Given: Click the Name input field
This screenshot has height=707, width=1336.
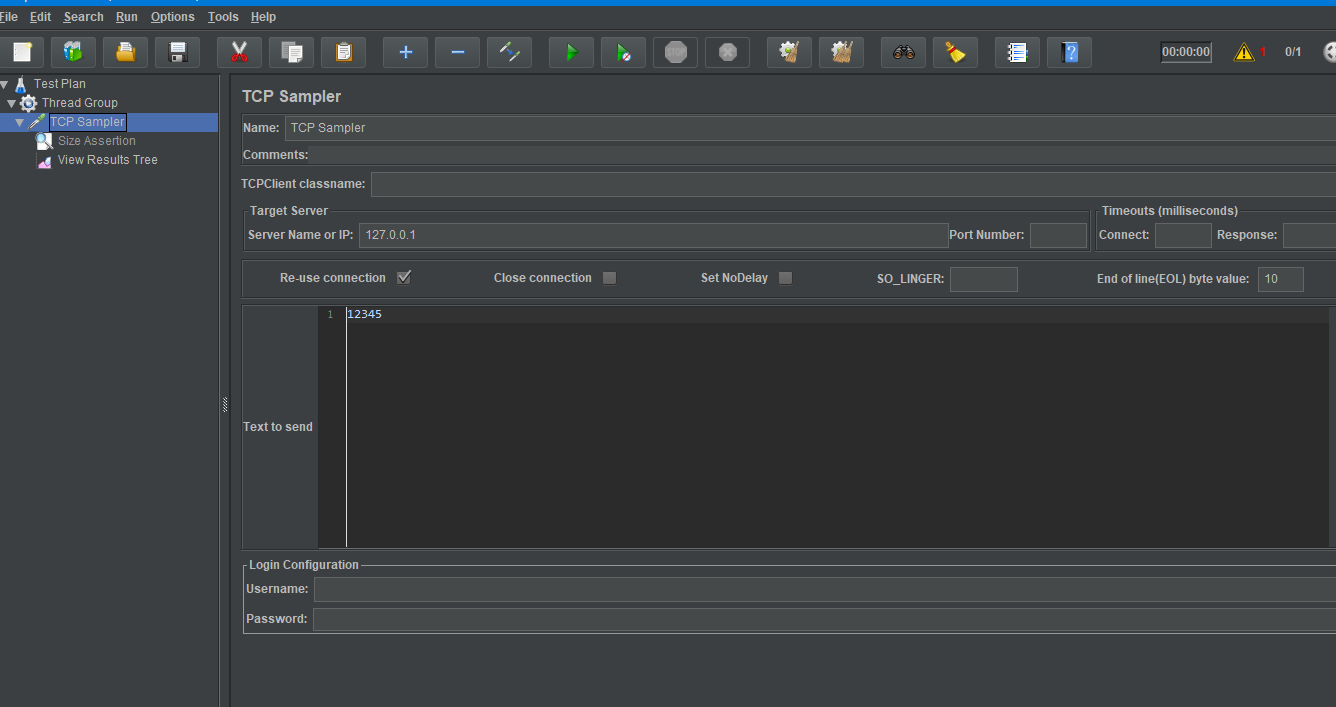Looking at the screenshot, I should (810, 128).
